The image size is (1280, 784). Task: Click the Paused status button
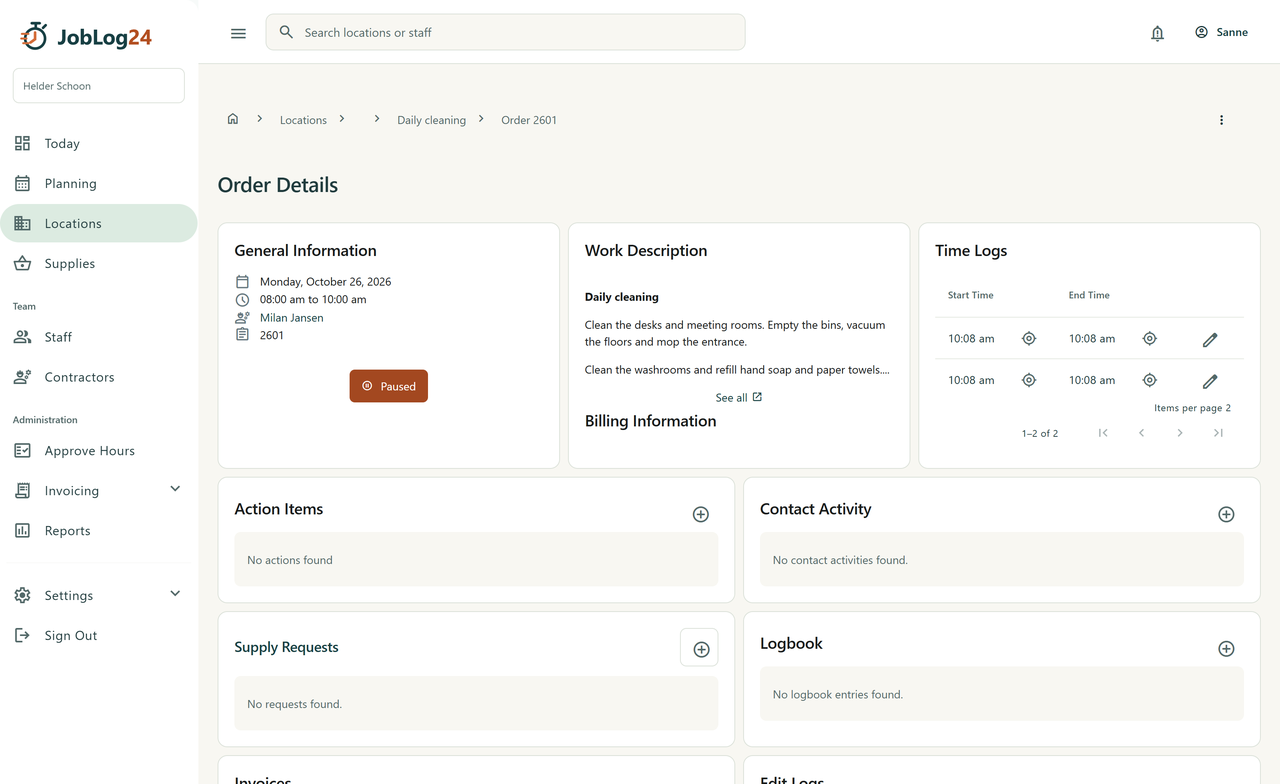click(388, 386)
